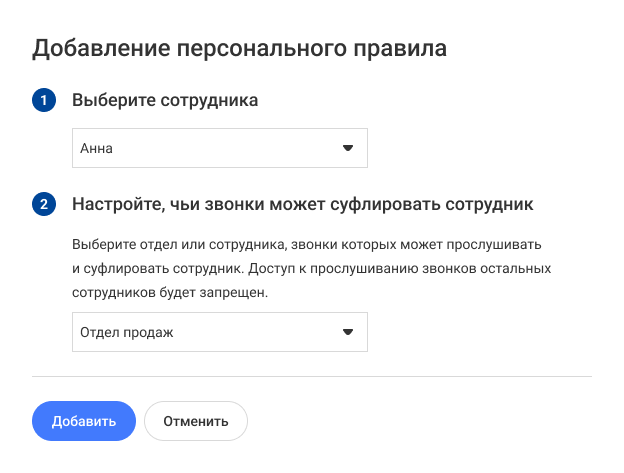
Task: Select the Выберите сотрудника heading
Action: [165, 100]
